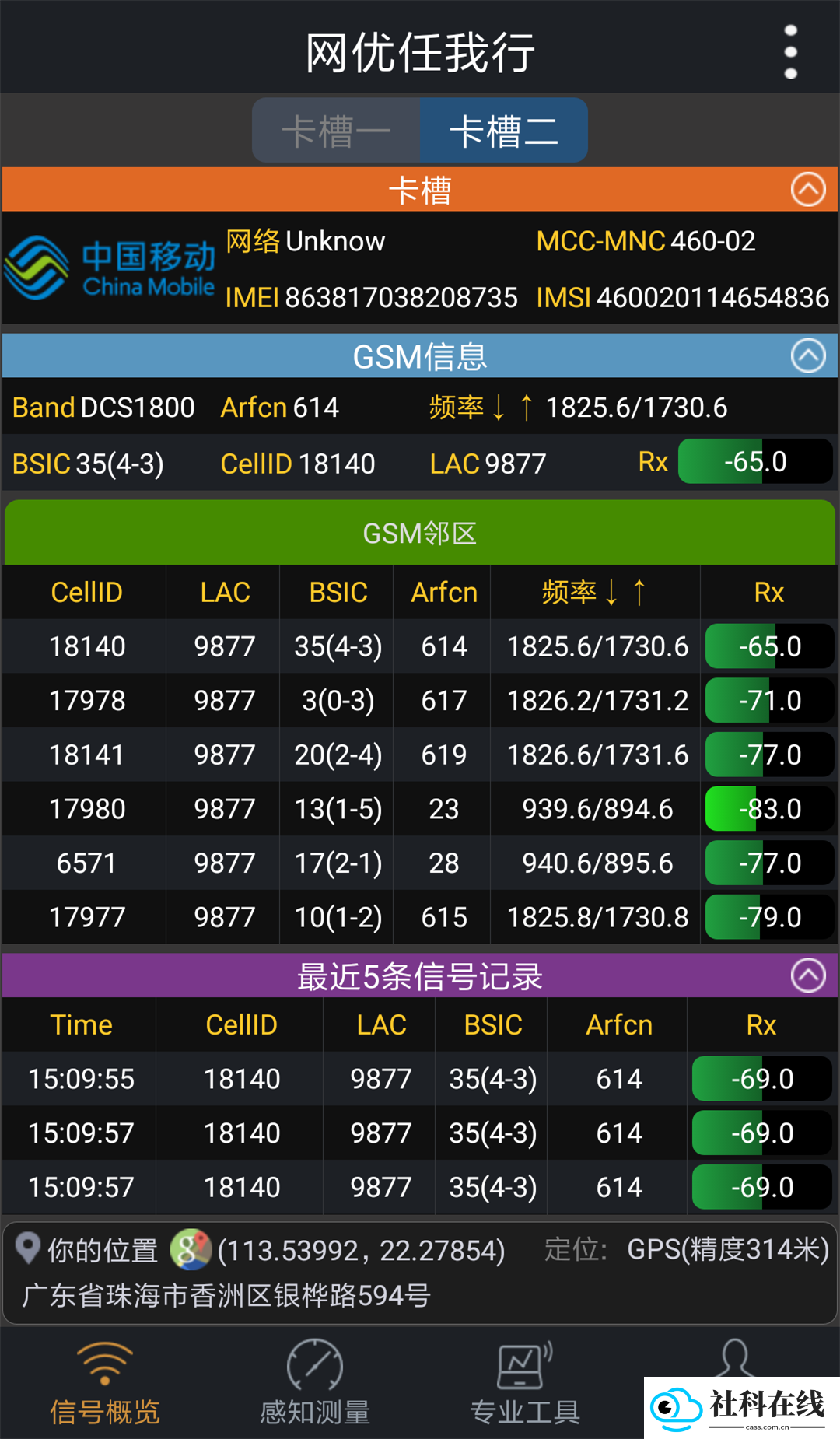Collapse the 最近5条信号记录 section
This screenshot has height=1439, width=840.
pos(808,975)
